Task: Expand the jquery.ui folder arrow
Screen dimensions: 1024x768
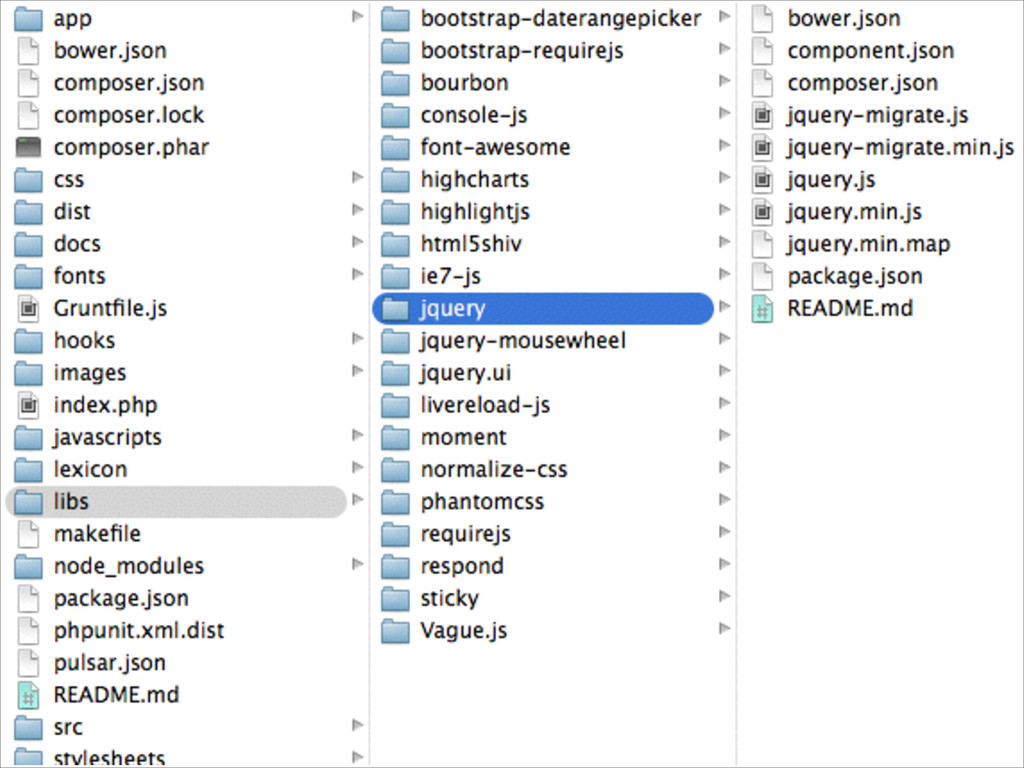Action: click(x=724, y=370)
